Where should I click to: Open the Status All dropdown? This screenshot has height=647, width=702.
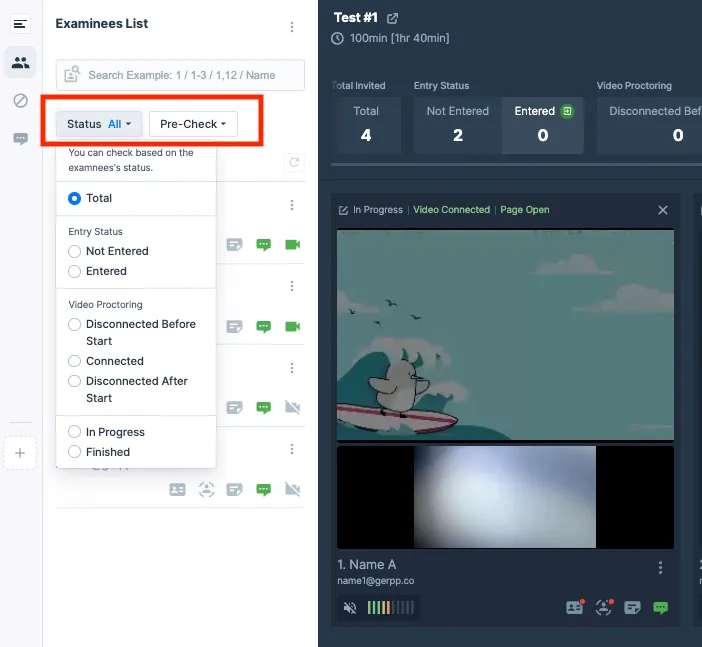[x=99, y=124]
